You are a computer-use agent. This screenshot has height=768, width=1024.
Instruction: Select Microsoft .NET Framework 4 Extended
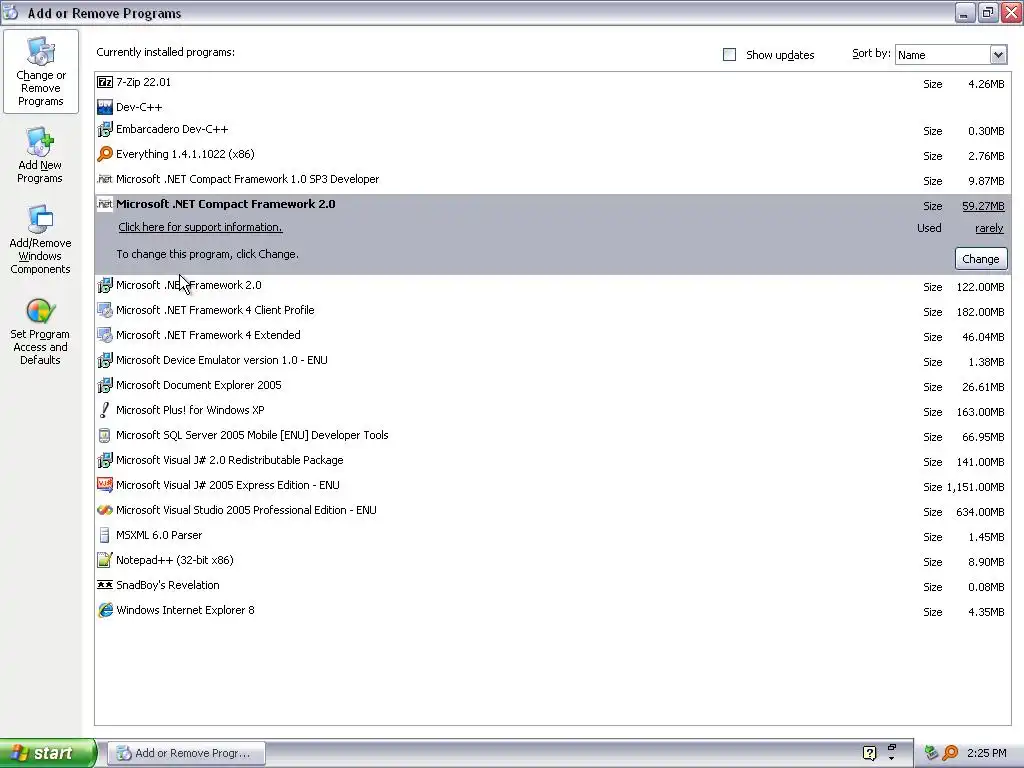[208, 335]
